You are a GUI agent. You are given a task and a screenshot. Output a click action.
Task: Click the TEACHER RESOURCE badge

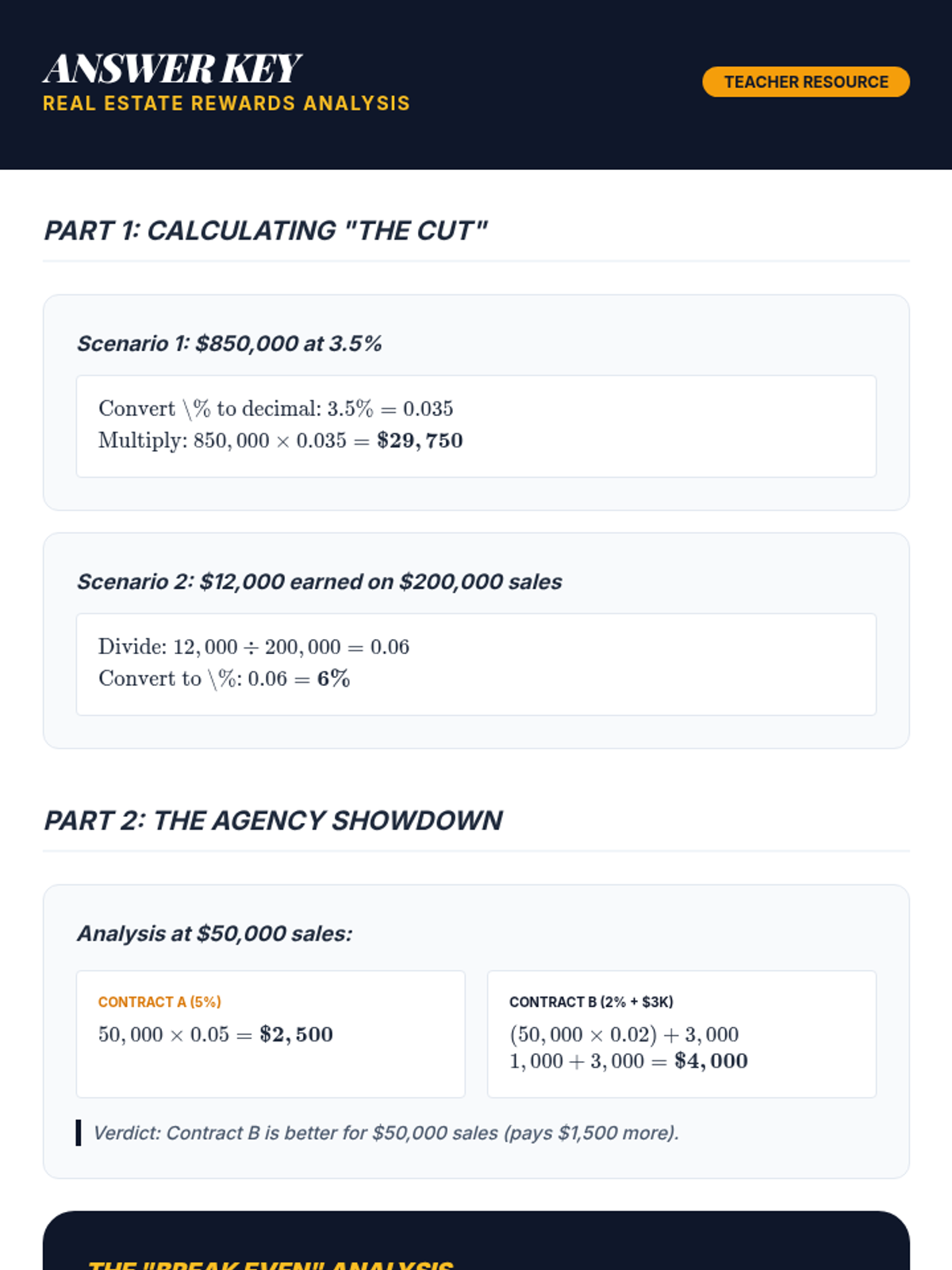coord(805,82)
